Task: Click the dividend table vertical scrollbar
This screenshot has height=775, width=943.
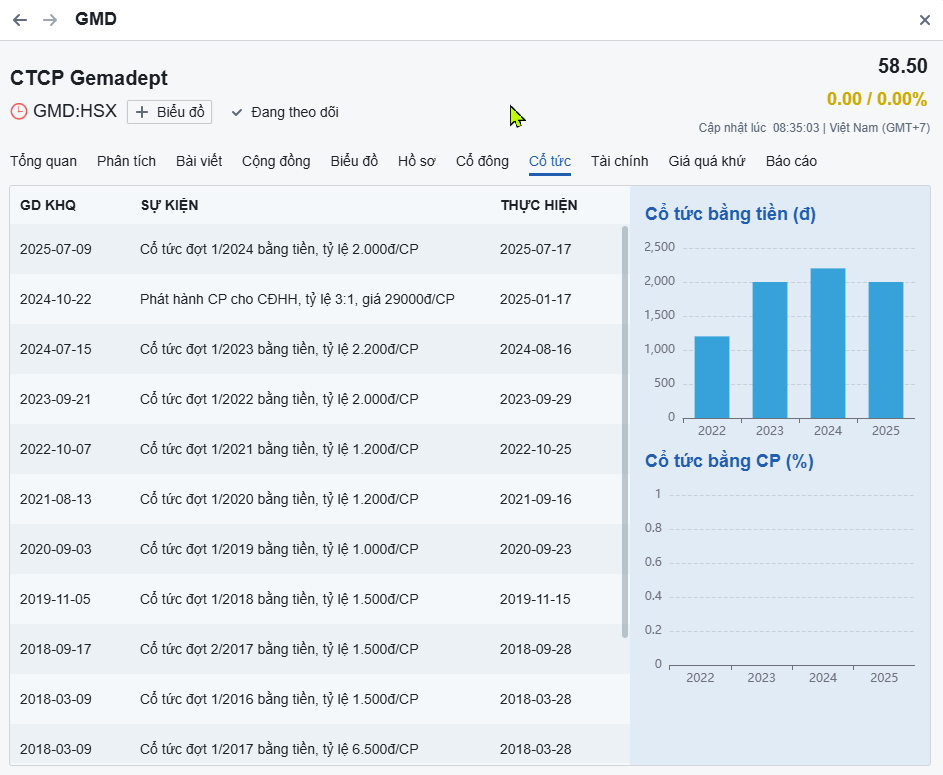Action: (x=625, y=430)
